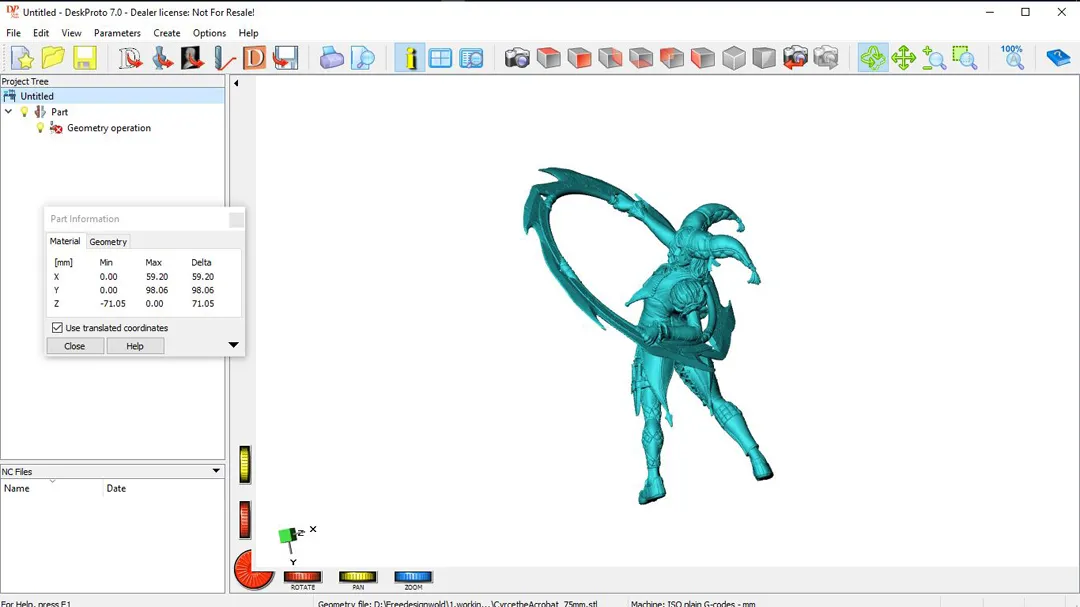This screenshot has width=1080, height=607.
Task: Click the first camera view icon
Action: pyautogui.click(x=517, y=59)
